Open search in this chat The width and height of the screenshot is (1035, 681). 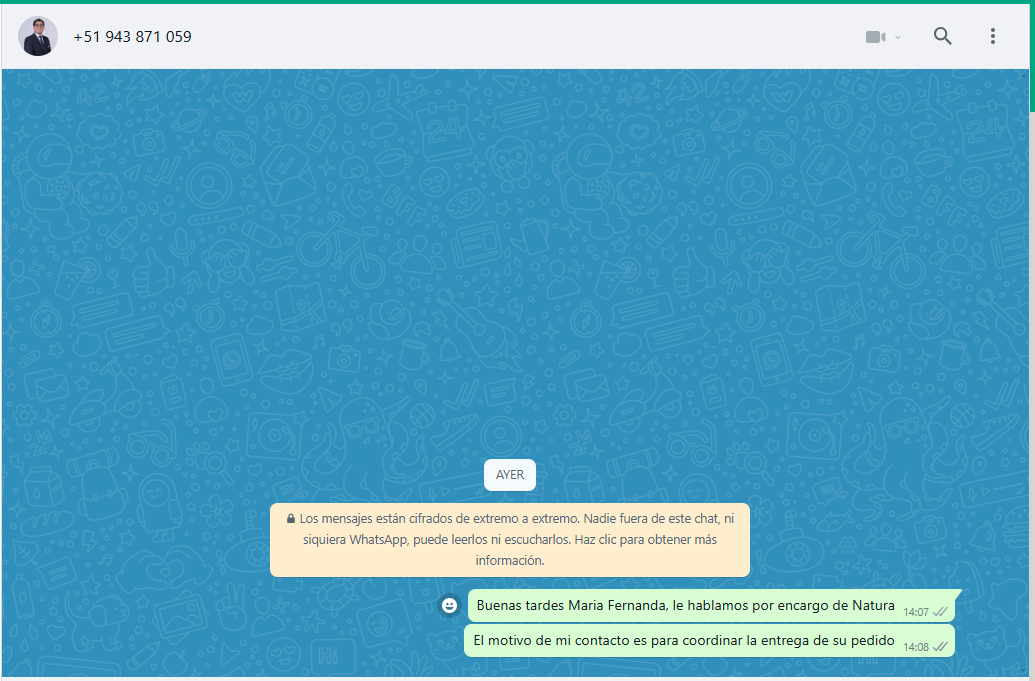point(942,36)
